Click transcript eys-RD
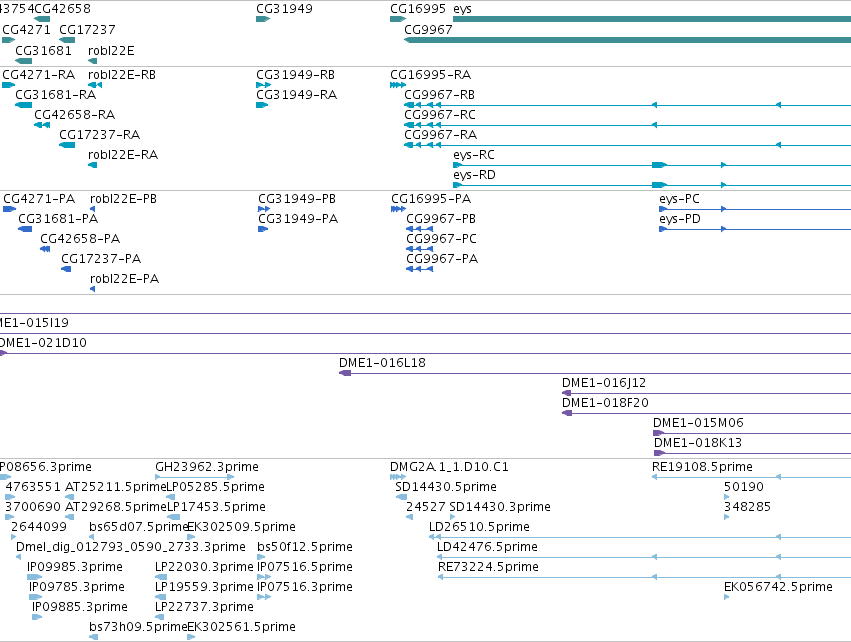The height and width of the screenshot is (642, 851). point(474,175)
